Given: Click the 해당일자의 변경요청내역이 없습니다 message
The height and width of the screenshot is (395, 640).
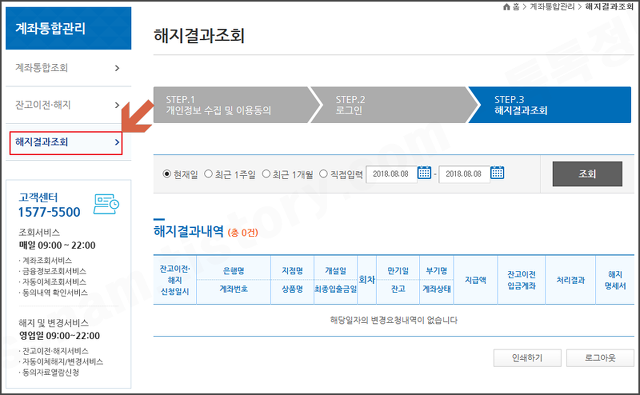Looking at the screenshot, I should pyautogui.click(x=394, y=320).
